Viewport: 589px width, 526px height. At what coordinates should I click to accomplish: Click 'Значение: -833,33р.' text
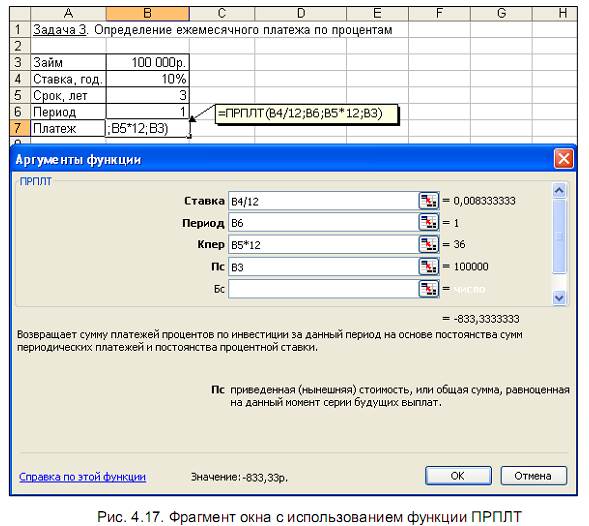pos(239,477)
